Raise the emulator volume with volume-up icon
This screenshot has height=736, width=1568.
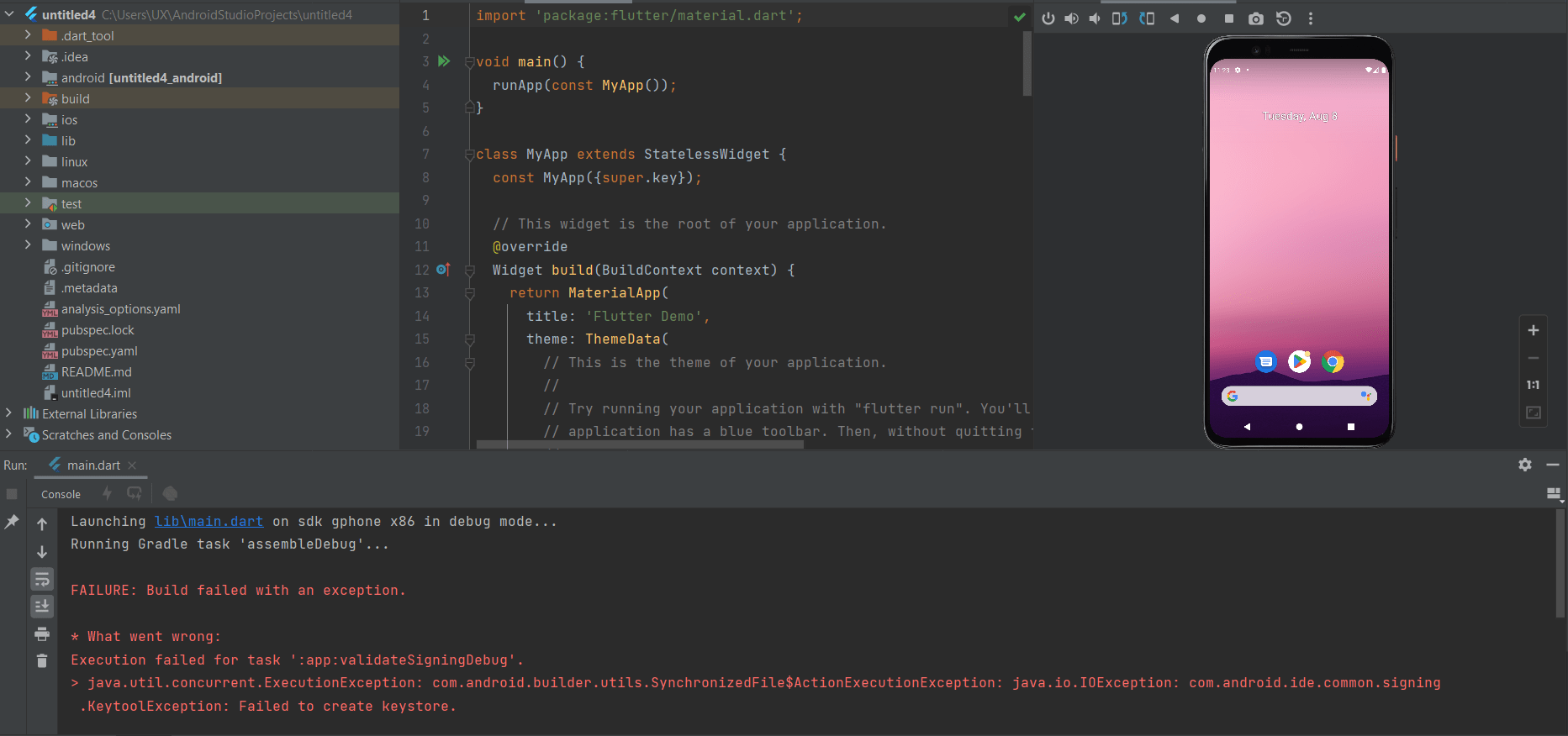coord(1071,18)
